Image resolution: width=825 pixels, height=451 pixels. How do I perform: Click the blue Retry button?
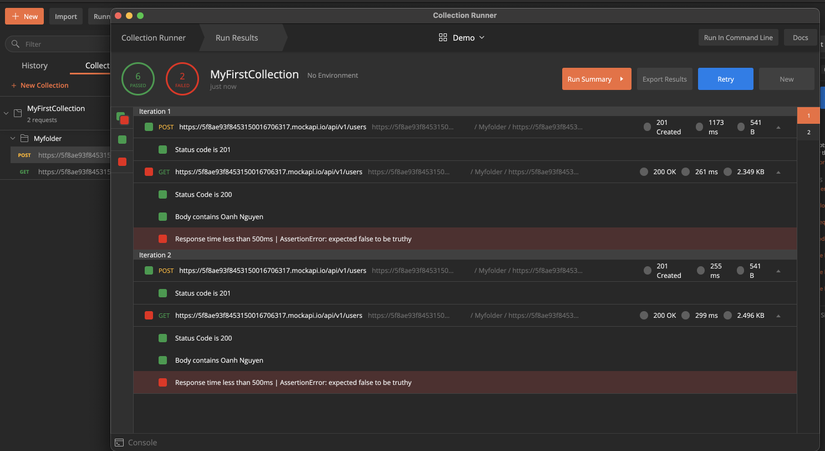pos(725,79)
